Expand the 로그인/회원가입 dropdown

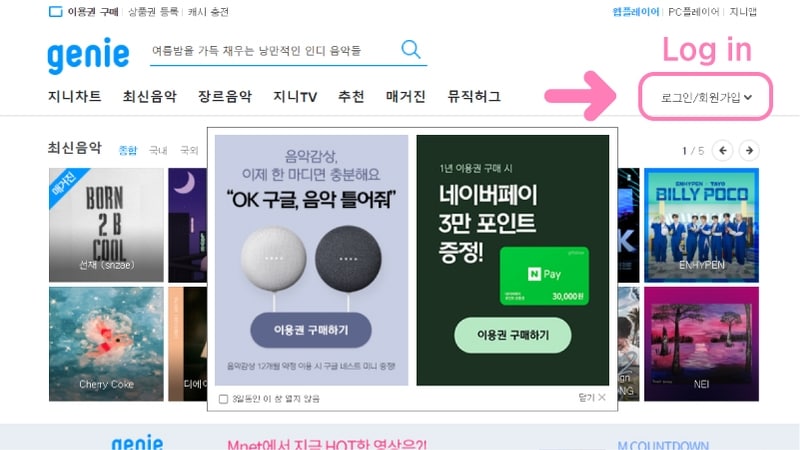(x=706, y=97)
